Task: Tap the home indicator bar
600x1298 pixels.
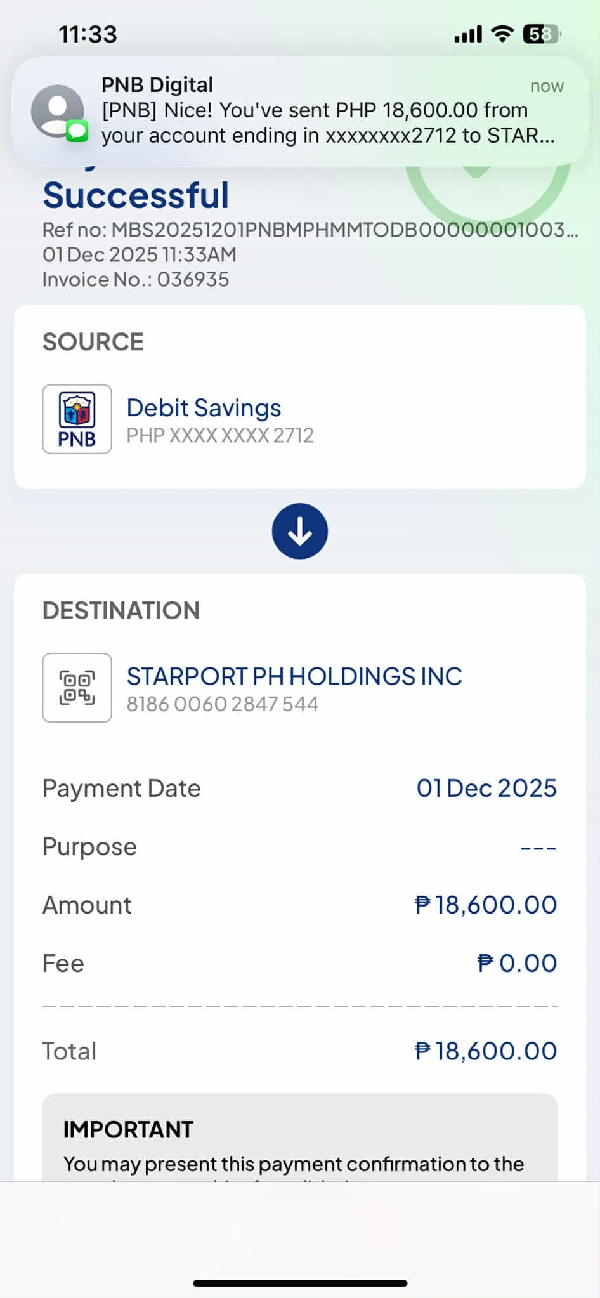Action: tap(300, 1283)
